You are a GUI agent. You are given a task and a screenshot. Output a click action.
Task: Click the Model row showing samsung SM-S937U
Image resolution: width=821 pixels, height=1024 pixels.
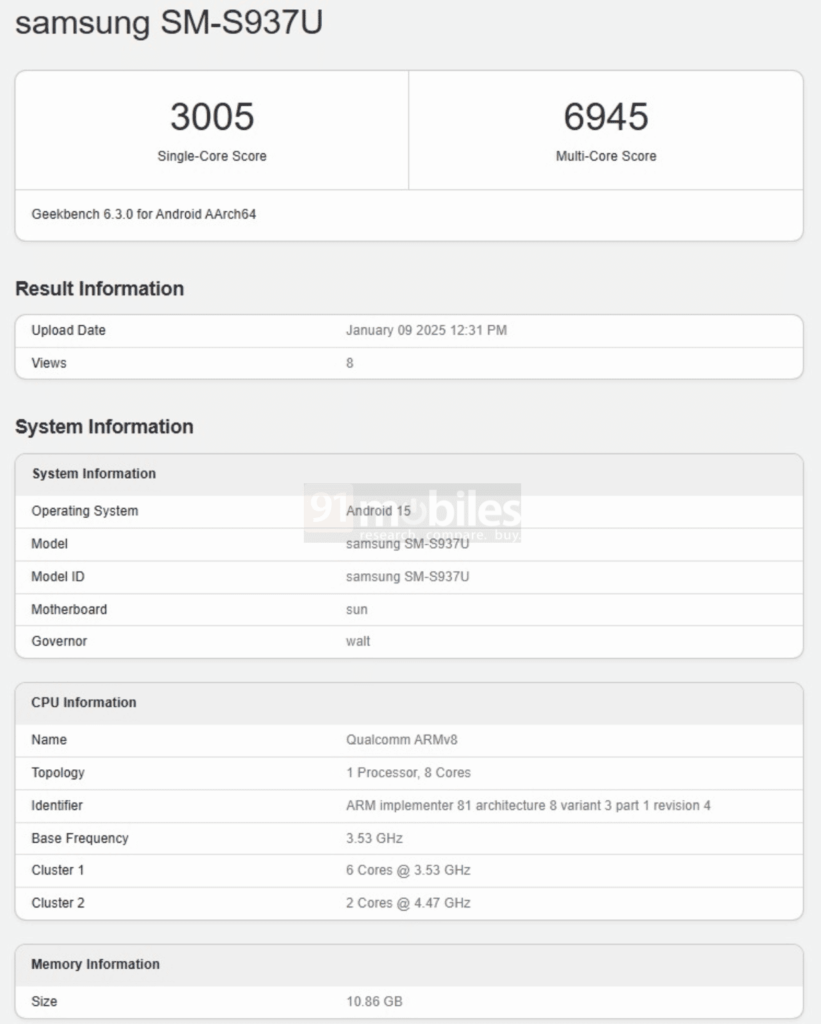(x=408, y=544)
